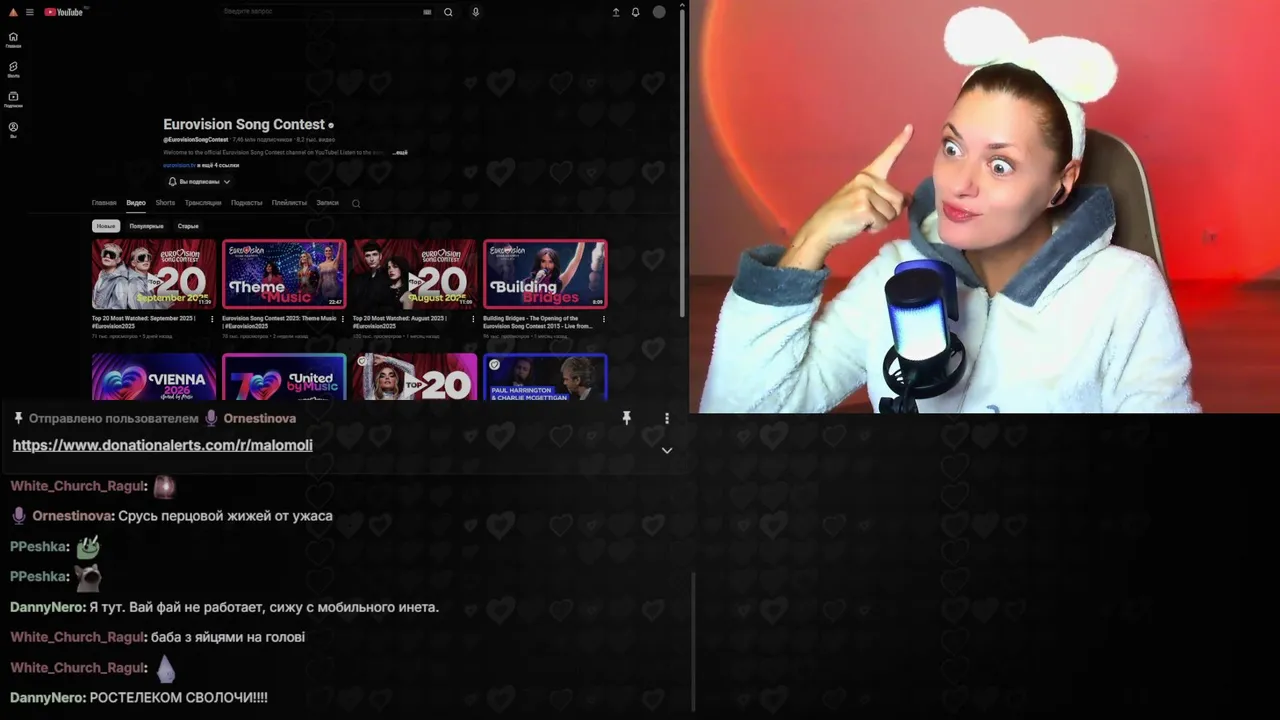The width and height of the screenshot is (1280, 720).
Task: Click the White_Church_Ragul username above Ornestinova's message
Action: click(79, 486)
